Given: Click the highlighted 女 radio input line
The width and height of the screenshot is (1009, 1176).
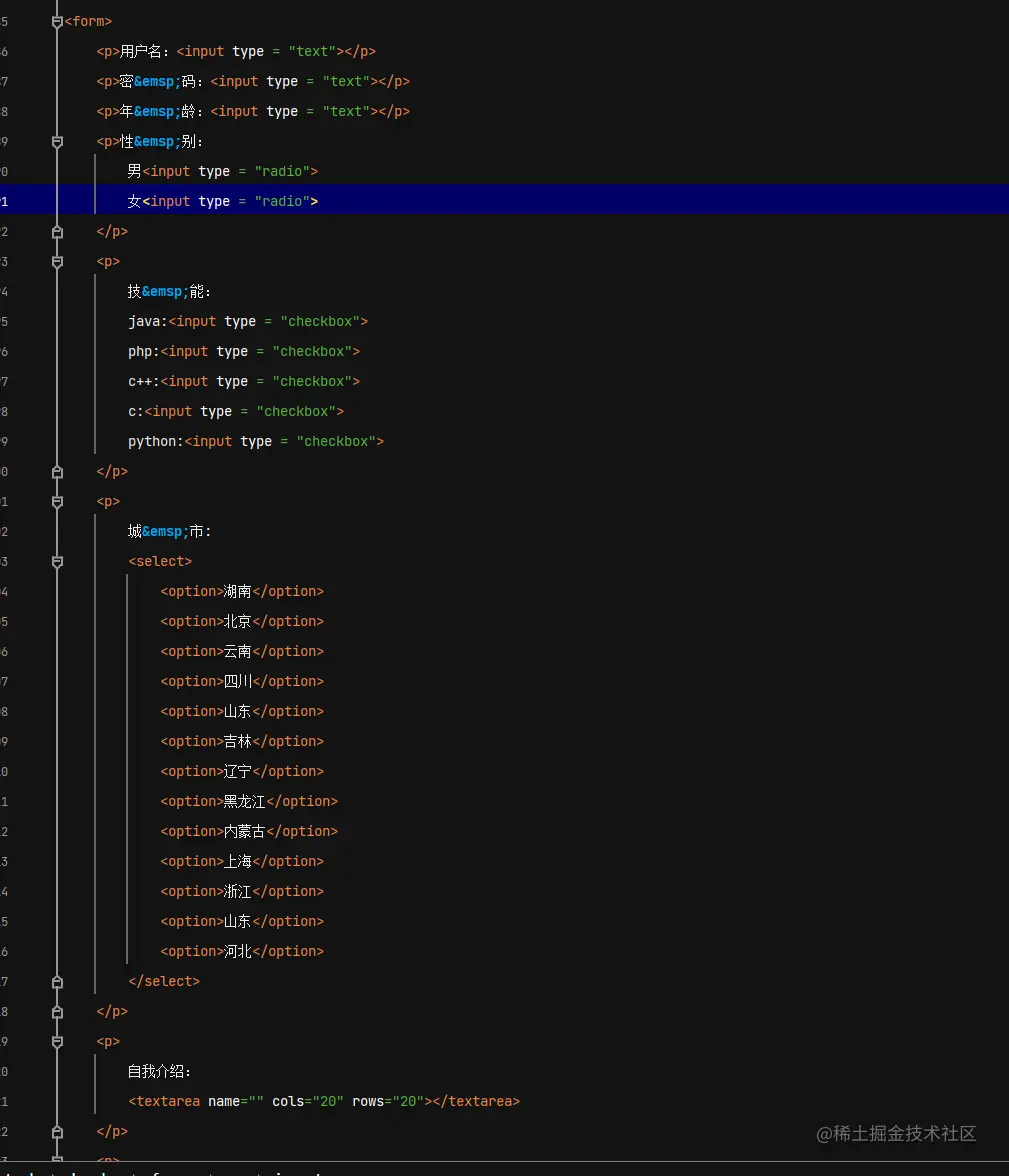Looking at the screenshot, I should 223,202.
